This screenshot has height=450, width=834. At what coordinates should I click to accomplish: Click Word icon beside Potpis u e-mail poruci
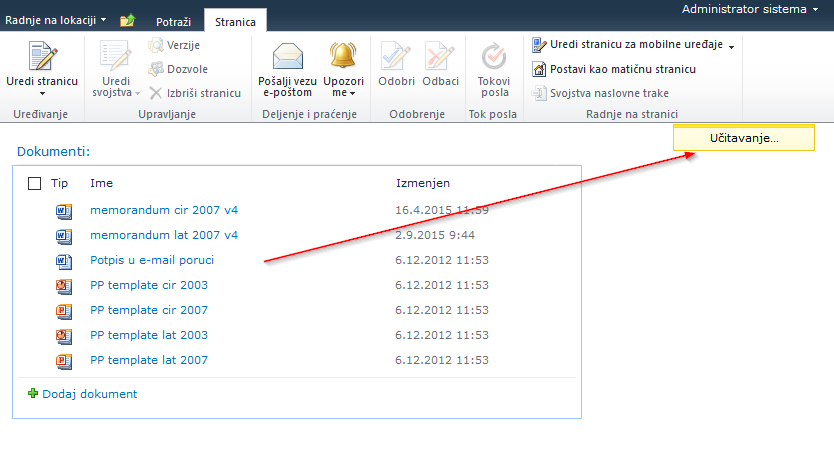pos(64,260)
